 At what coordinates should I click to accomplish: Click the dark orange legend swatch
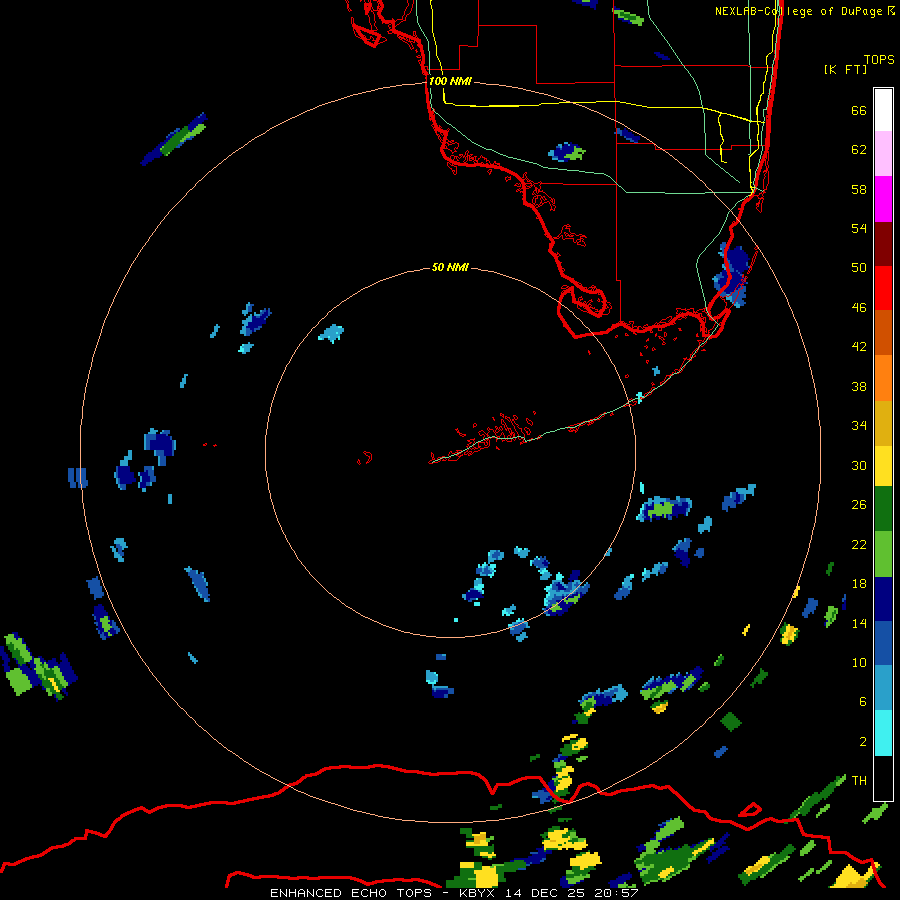click(x=883, y=332)
